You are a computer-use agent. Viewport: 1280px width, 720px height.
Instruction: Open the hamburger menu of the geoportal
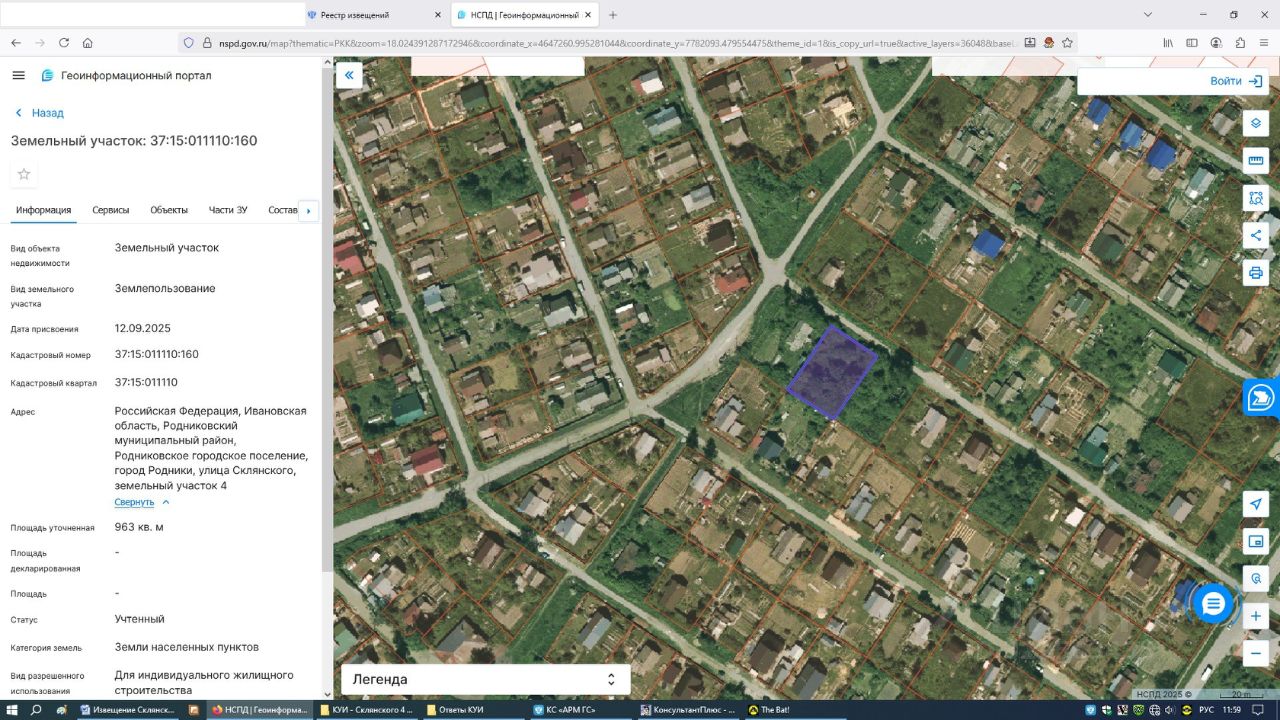[18, 75]
